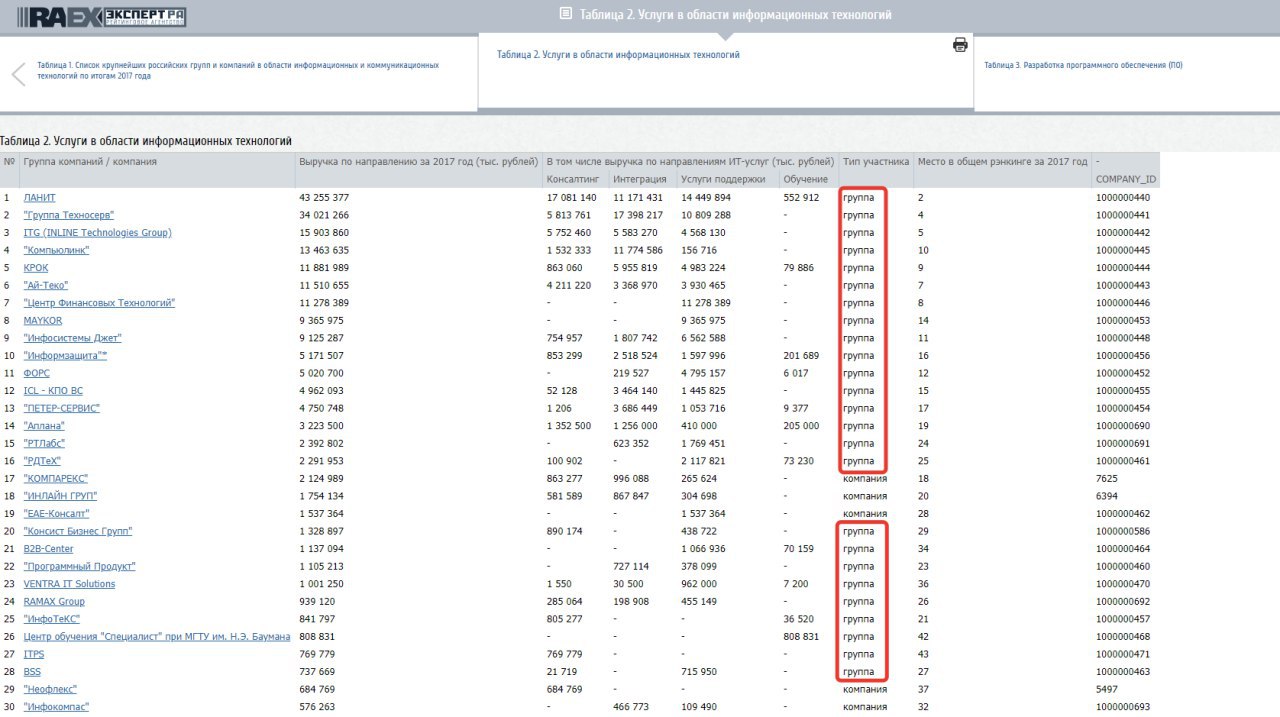This screenshot has width=1280, height=717.
Task: Open the "Неофлекс" link
Action: [x=50, y=689]
